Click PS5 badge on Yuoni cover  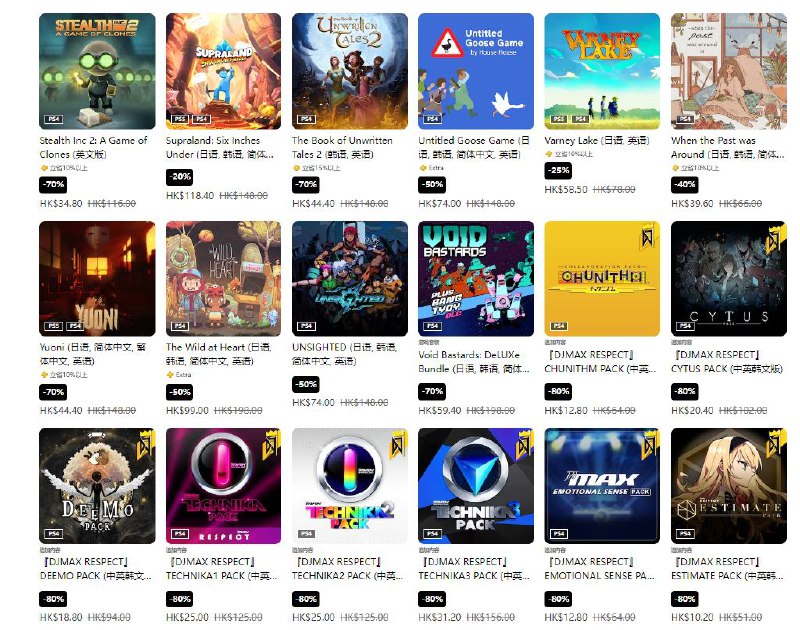53,326
